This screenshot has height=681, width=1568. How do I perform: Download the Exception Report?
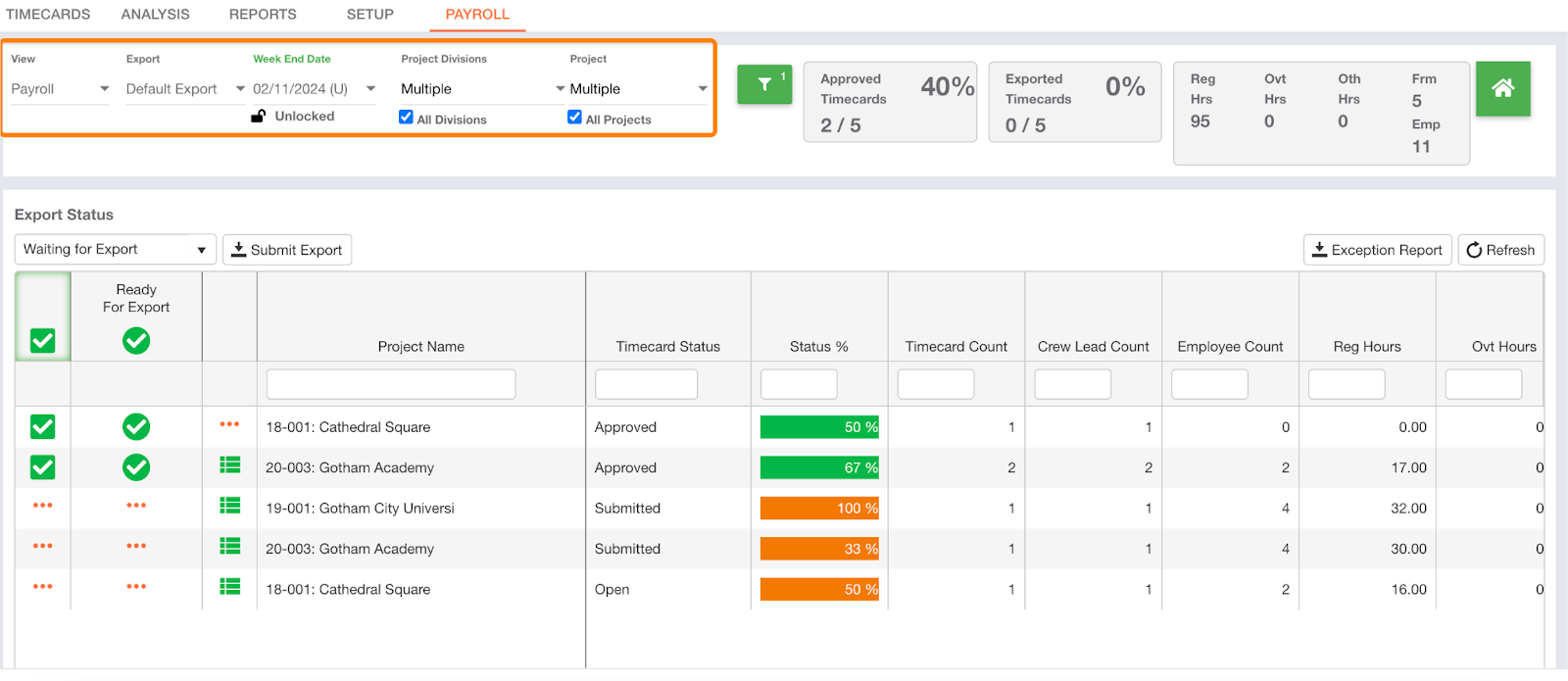1377,250
